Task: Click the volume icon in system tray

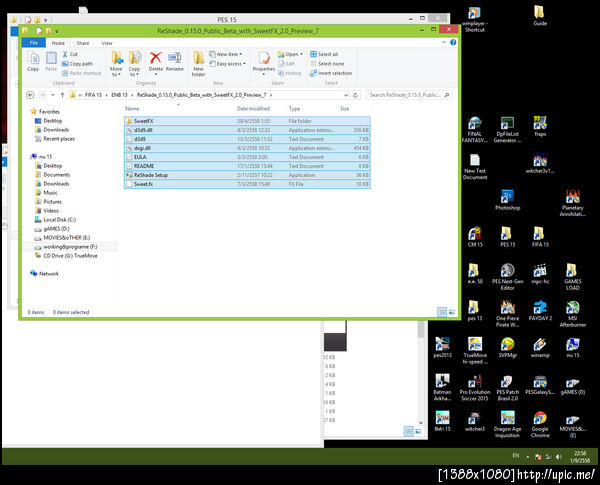Action: (x=559, y=457)
